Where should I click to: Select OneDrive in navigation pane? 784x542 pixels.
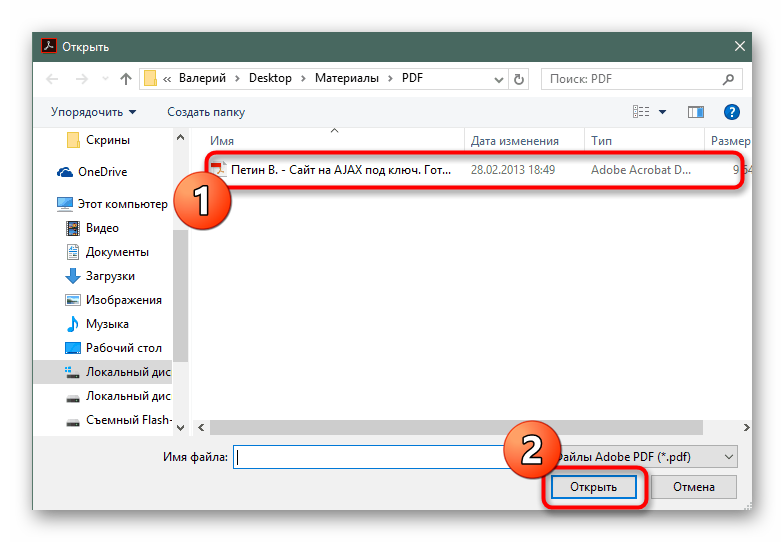102,172
